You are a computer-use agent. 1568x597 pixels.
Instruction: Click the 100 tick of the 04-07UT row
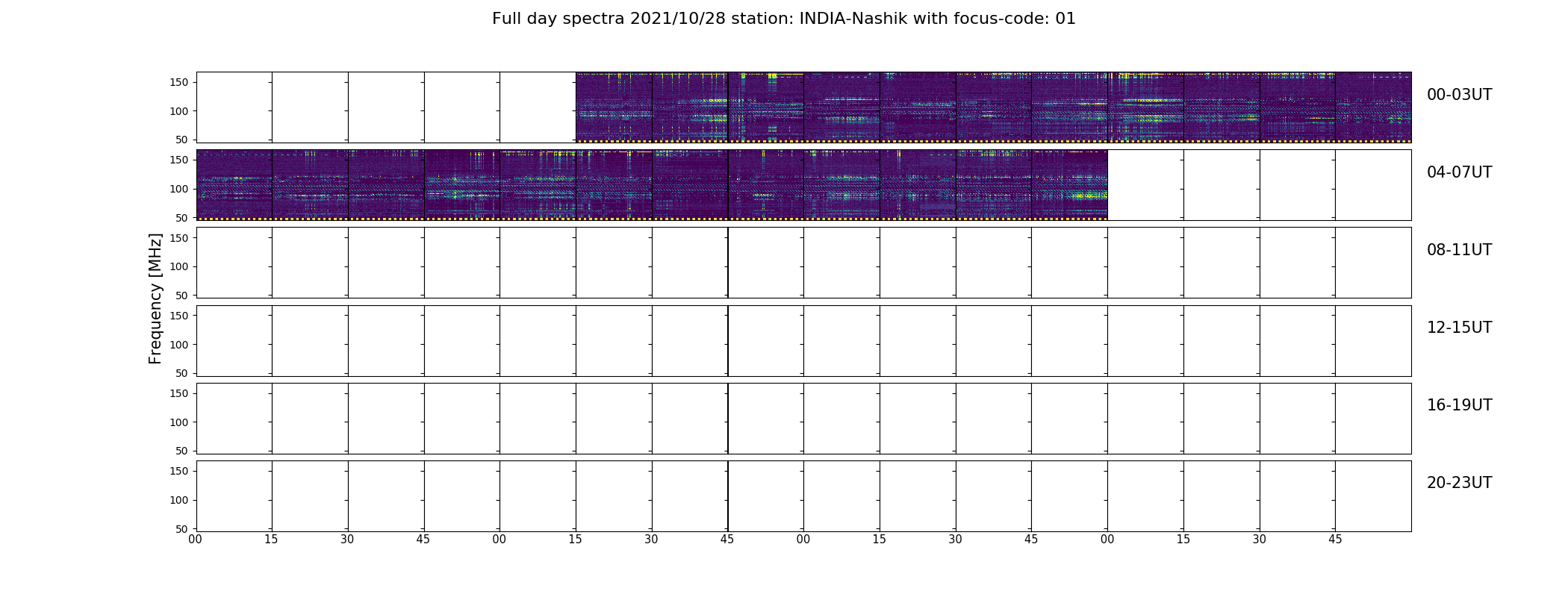tap(178, 189)
